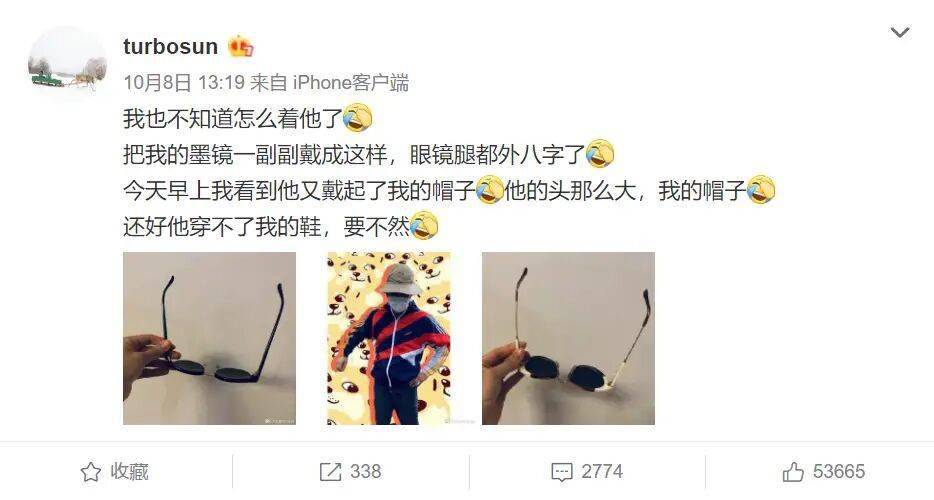This screenshot has width=934, height=500.
Task: Open the 338 reposts count
Action: pos(365,471)
